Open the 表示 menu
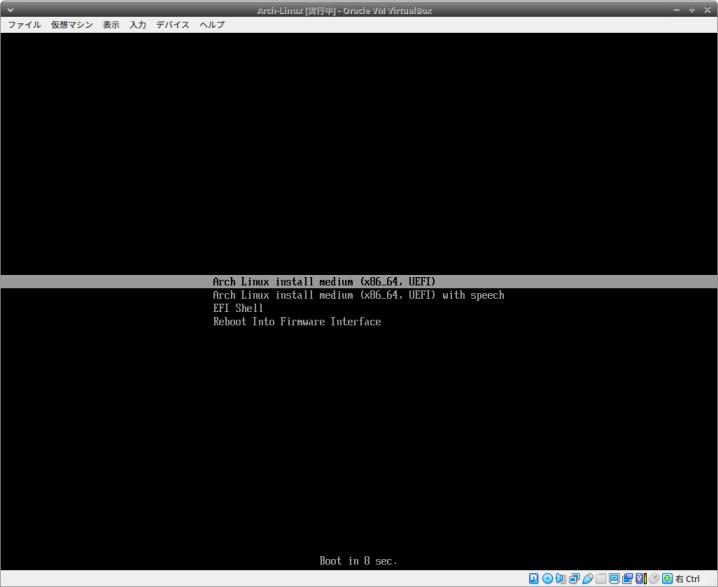This screenshot has height=587, width=718. (x=111, y=25)
